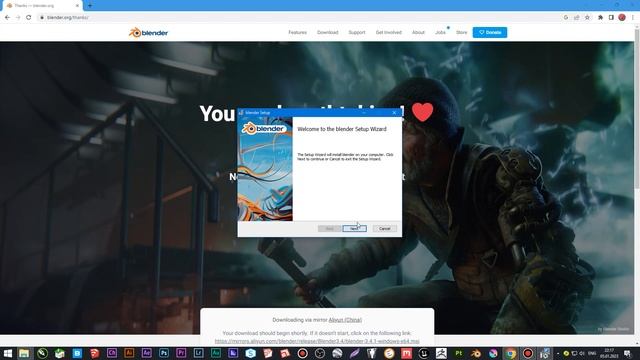Open the blue B app in taskbar
This screenshot has width=640, height=360.
tap(77, 353)
